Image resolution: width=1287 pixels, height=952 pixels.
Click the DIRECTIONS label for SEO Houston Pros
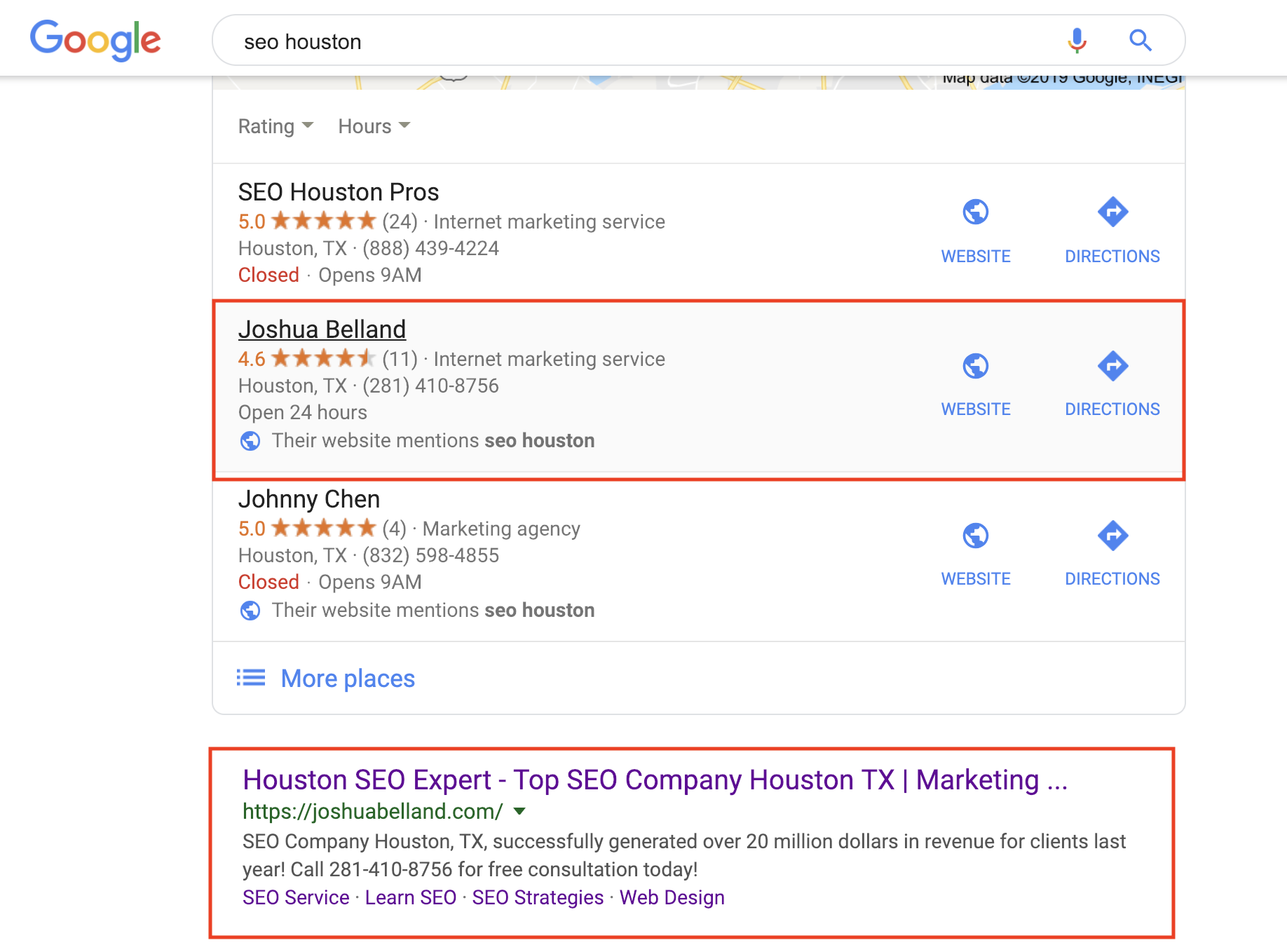(x=1112, y=257)
